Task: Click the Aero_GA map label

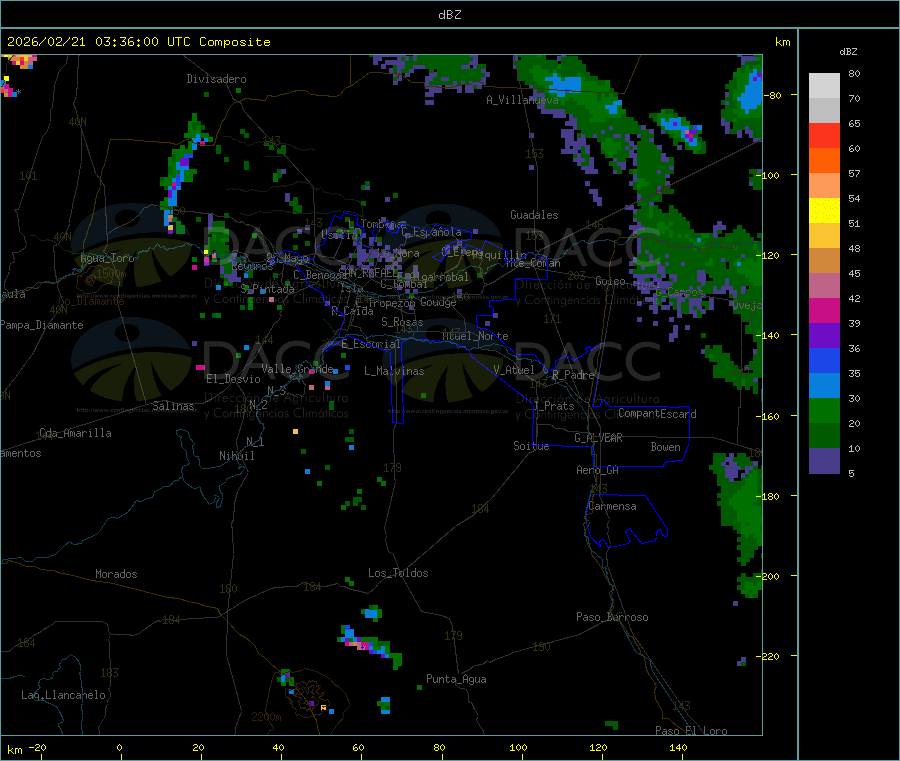Action: point(598,470)
